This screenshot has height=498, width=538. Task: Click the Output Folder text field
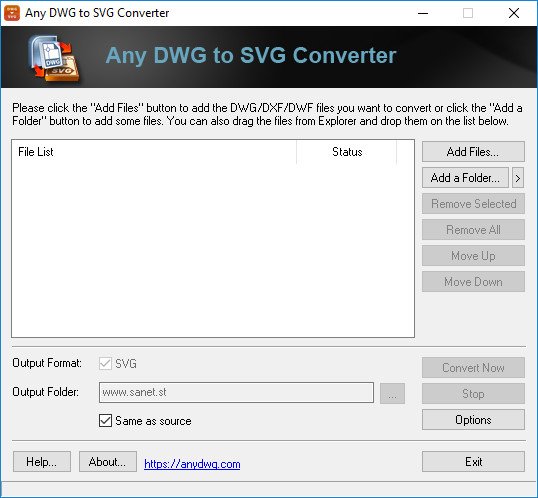(236, 392)
